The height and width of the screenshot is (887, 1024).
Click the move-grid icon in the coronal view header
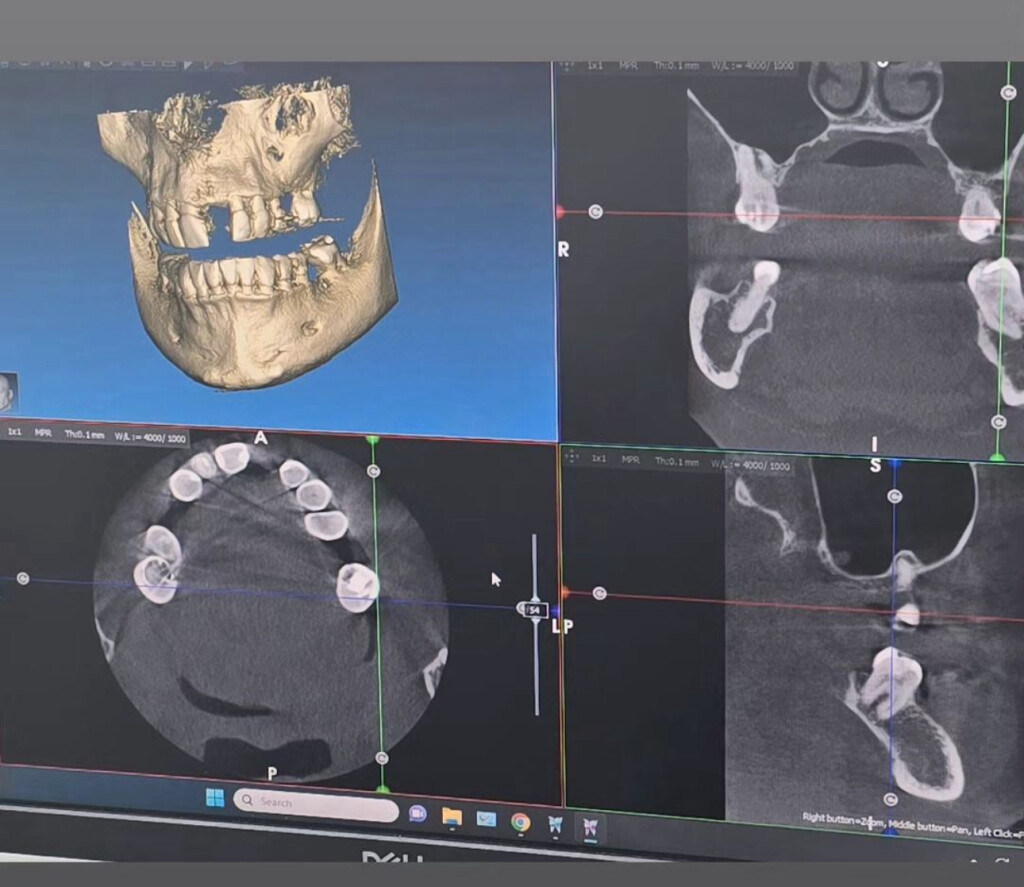tap(567, 66)
